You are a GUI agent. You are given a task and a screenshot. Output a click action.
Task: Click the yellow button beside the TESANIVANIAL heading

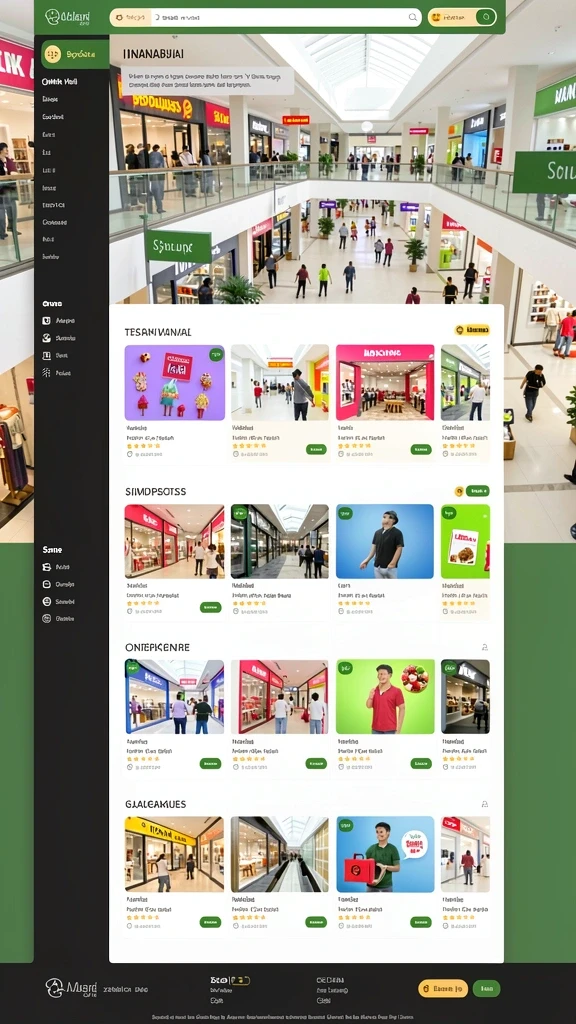tap(472, 330)
